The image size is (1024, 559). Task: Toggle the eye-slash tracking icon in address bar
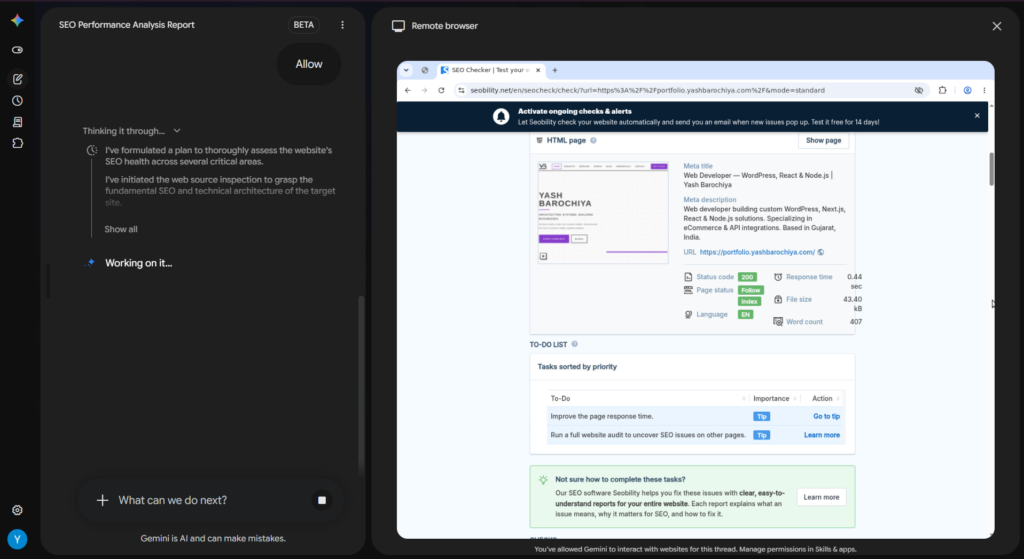[919, 90]
